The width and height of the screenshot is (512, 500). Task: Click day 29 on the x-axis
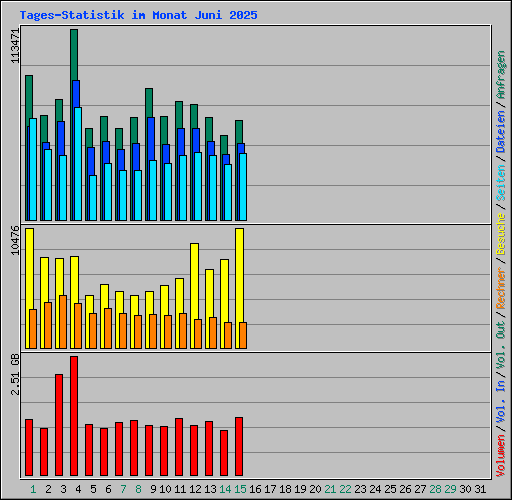[450, 489]
